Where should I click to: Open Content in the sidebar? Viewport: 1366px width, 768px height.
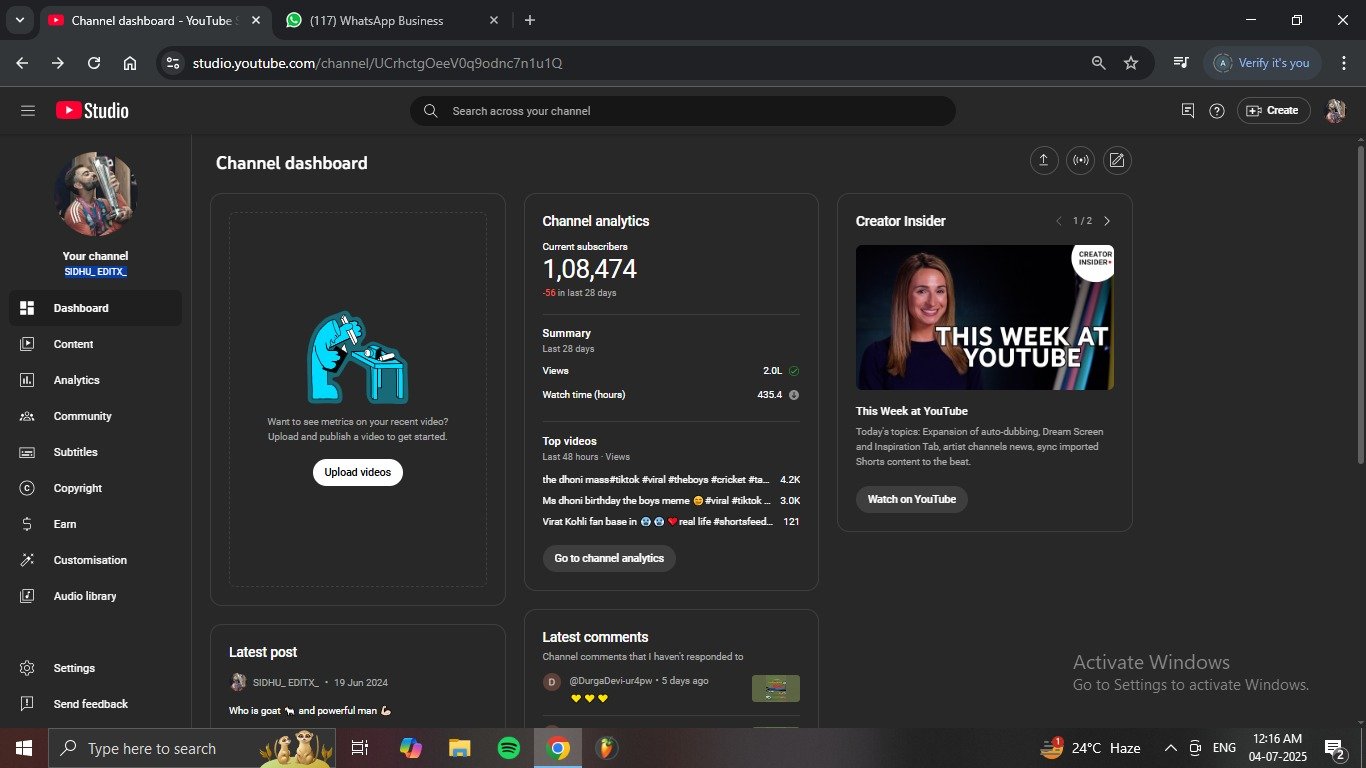pyautogui.click(x=95, y=344)
